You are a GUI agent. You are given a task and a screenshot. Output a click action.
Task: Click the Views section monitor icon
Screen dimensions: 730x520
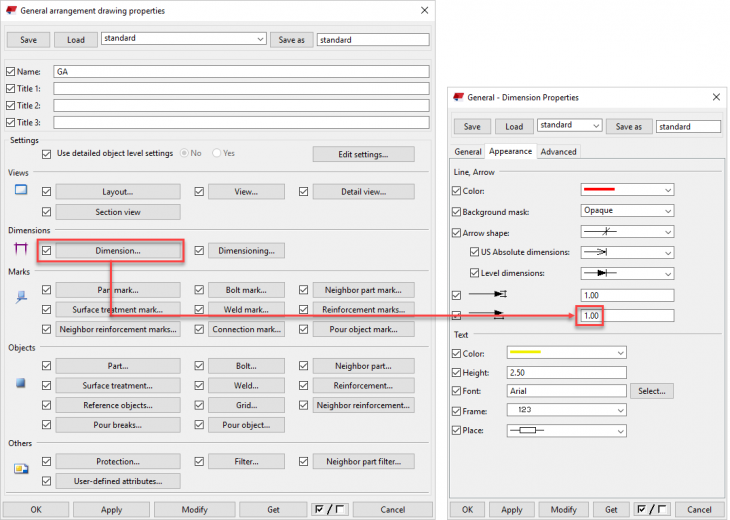21,189
